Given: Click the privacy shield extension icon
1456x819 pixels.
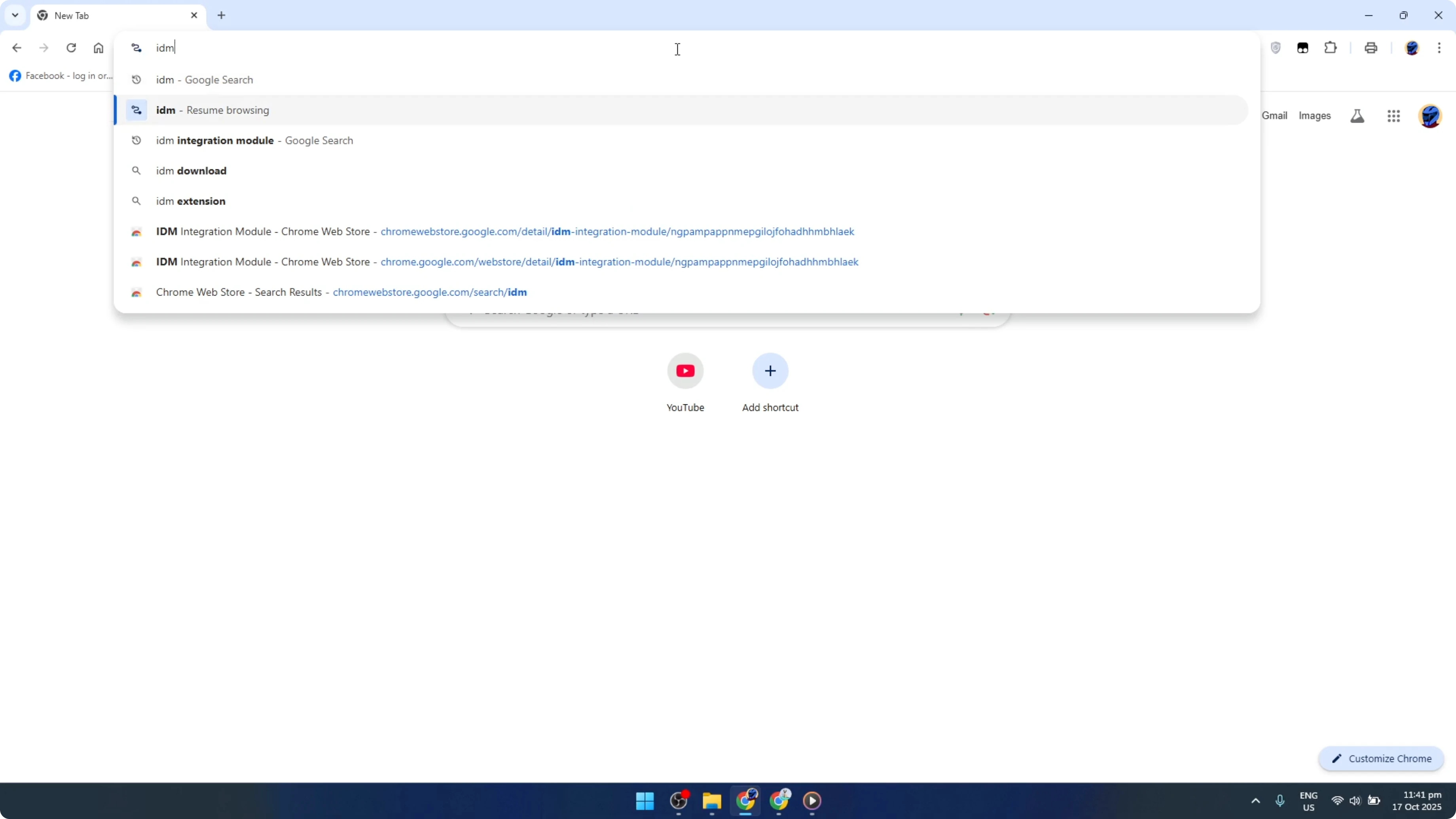Looking at the screenshot, I should pos(1276,48).
